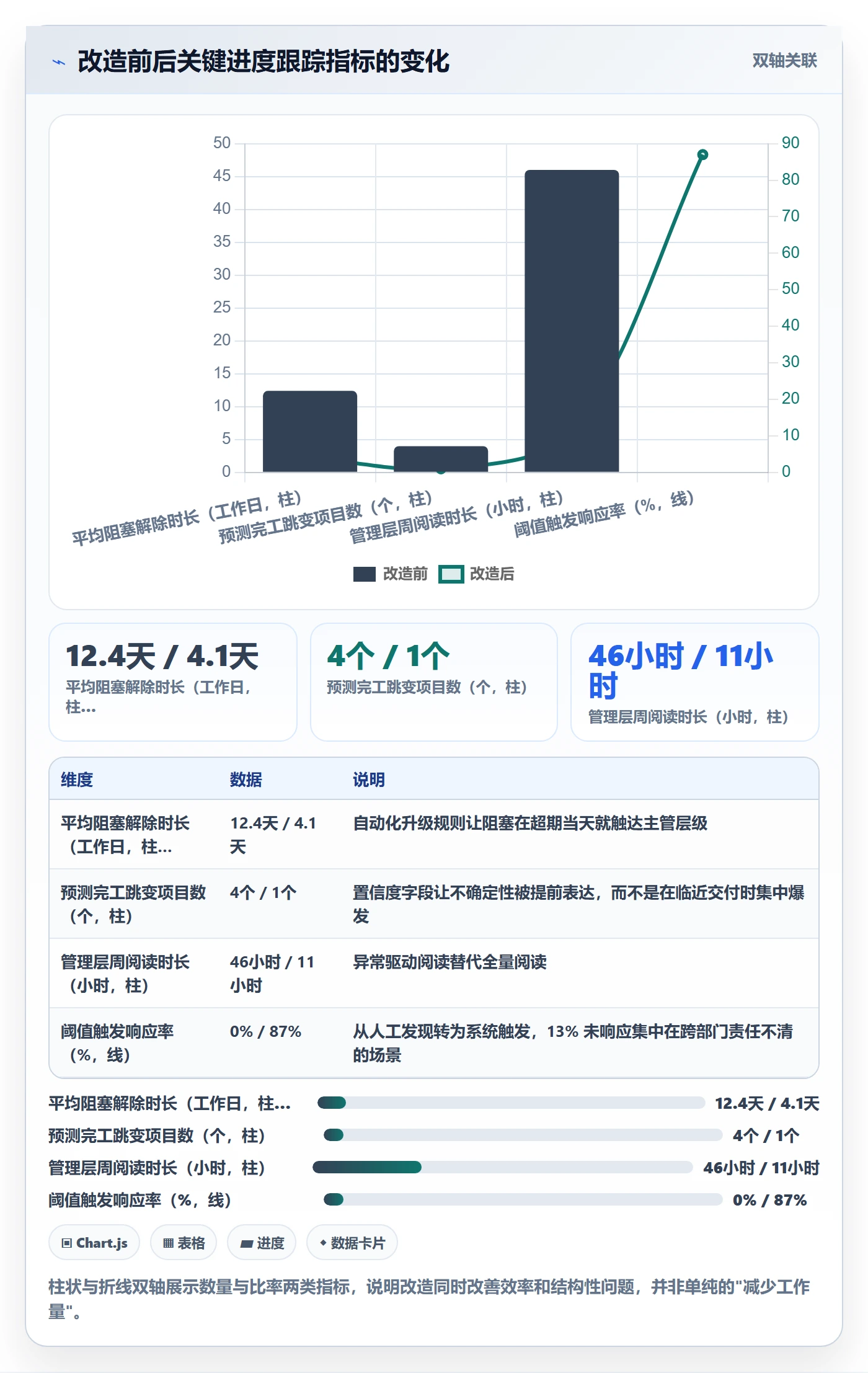Click the 12.4天 / 4.1天 data card
Viewport: 868px width, 1373px height.
(x=173, y=682)
